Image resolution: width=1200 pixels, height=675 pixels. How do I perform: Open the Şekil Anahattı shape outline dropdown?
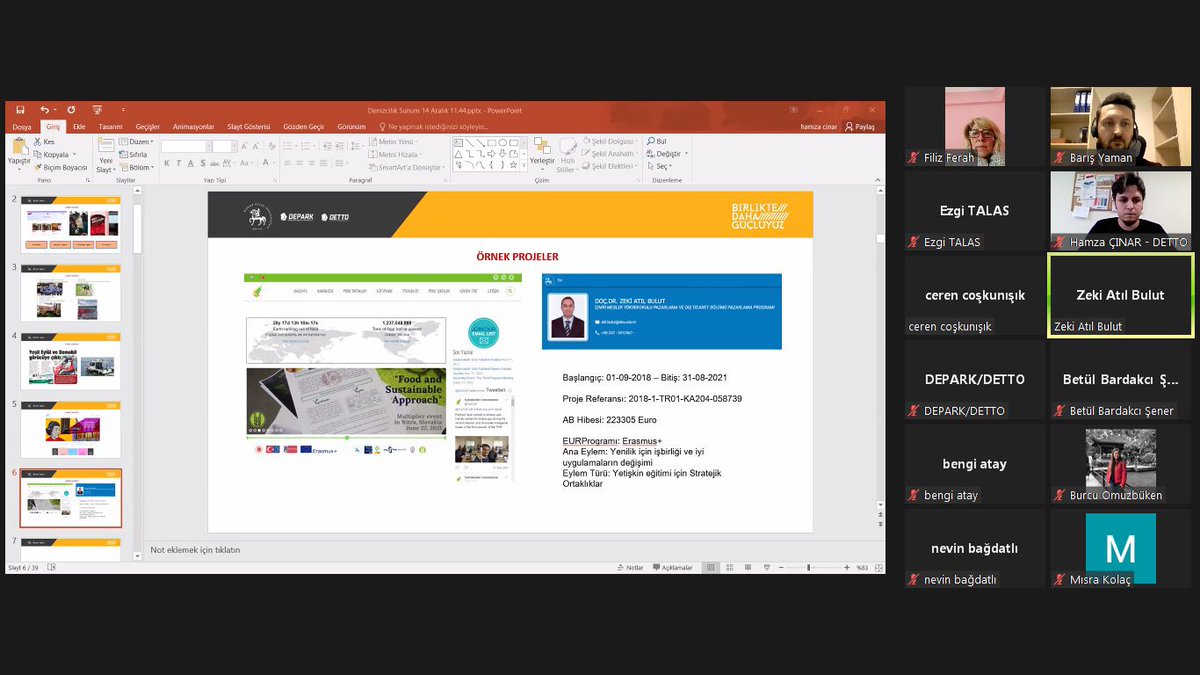coord(610,154)
